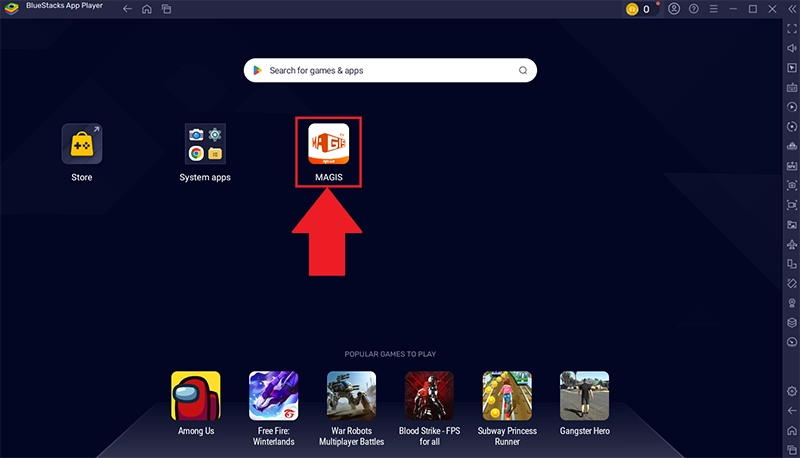Click the airplane mode icon in sidebar
This screenshot has width=800, height=458.
[x=792, y=244]
